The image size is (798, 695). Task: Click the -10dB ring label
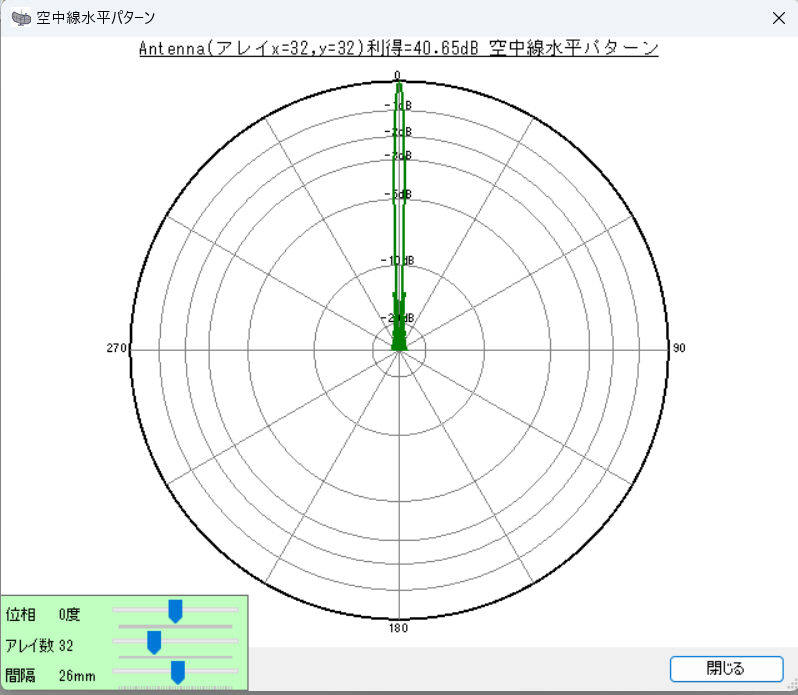point(398,261)
